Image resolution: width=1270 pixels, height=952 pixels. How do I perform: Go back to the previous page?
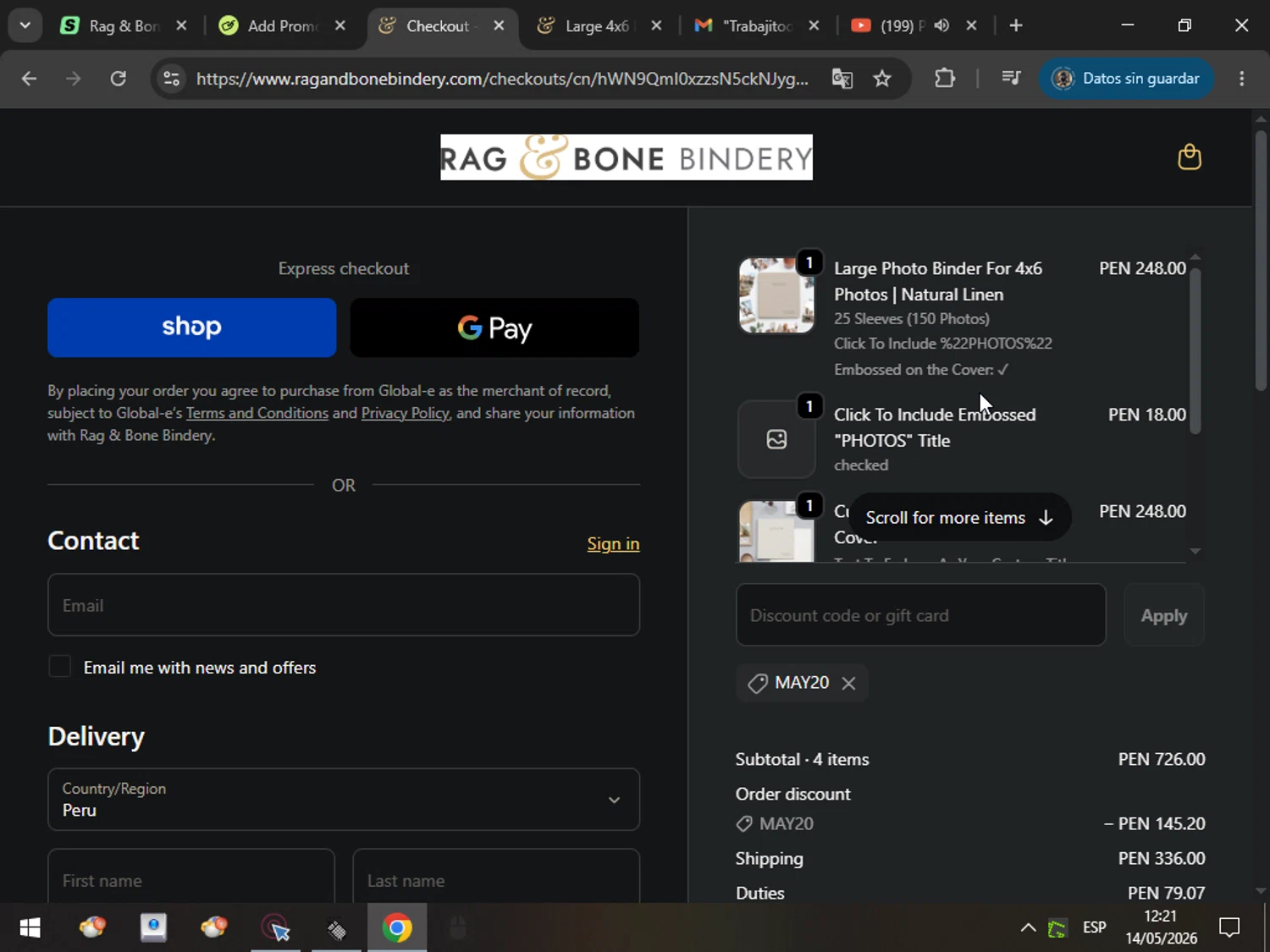(x=30, y=79)
